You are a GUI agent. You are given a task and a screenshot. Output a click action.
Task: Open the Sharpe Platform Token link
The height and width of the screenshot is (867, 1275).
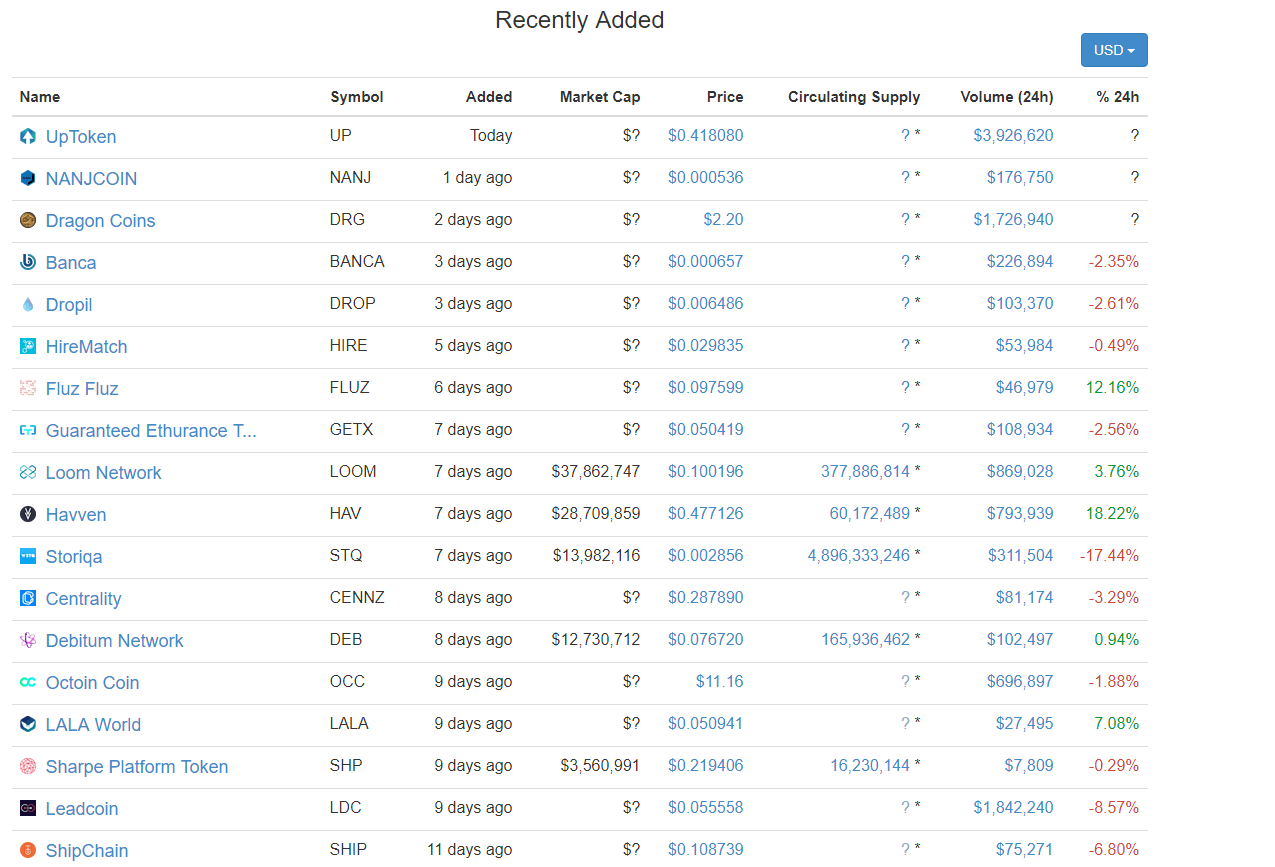(137, 767)
